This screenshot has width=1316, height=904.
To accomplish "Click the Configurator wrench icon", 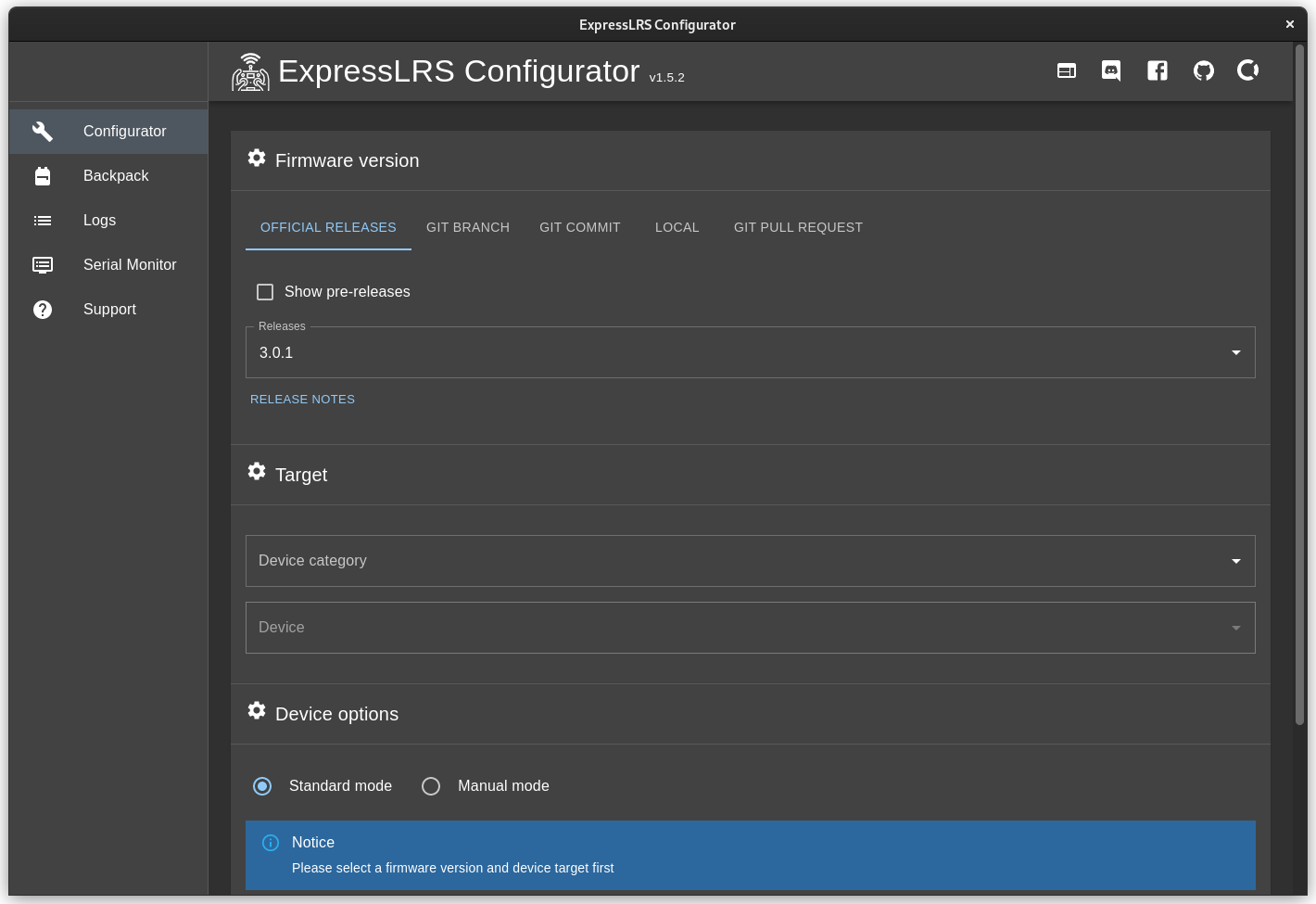I will tap(43, 131).
